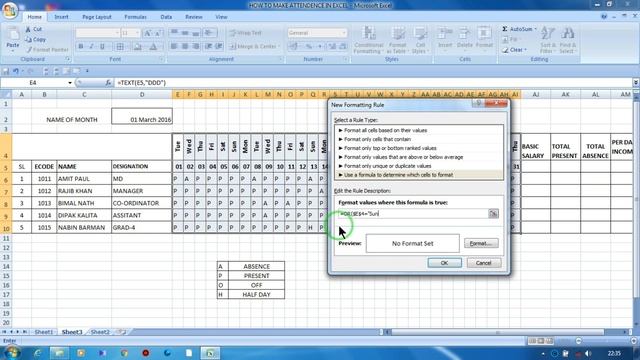Apply the Fill Color bucket

138,47
